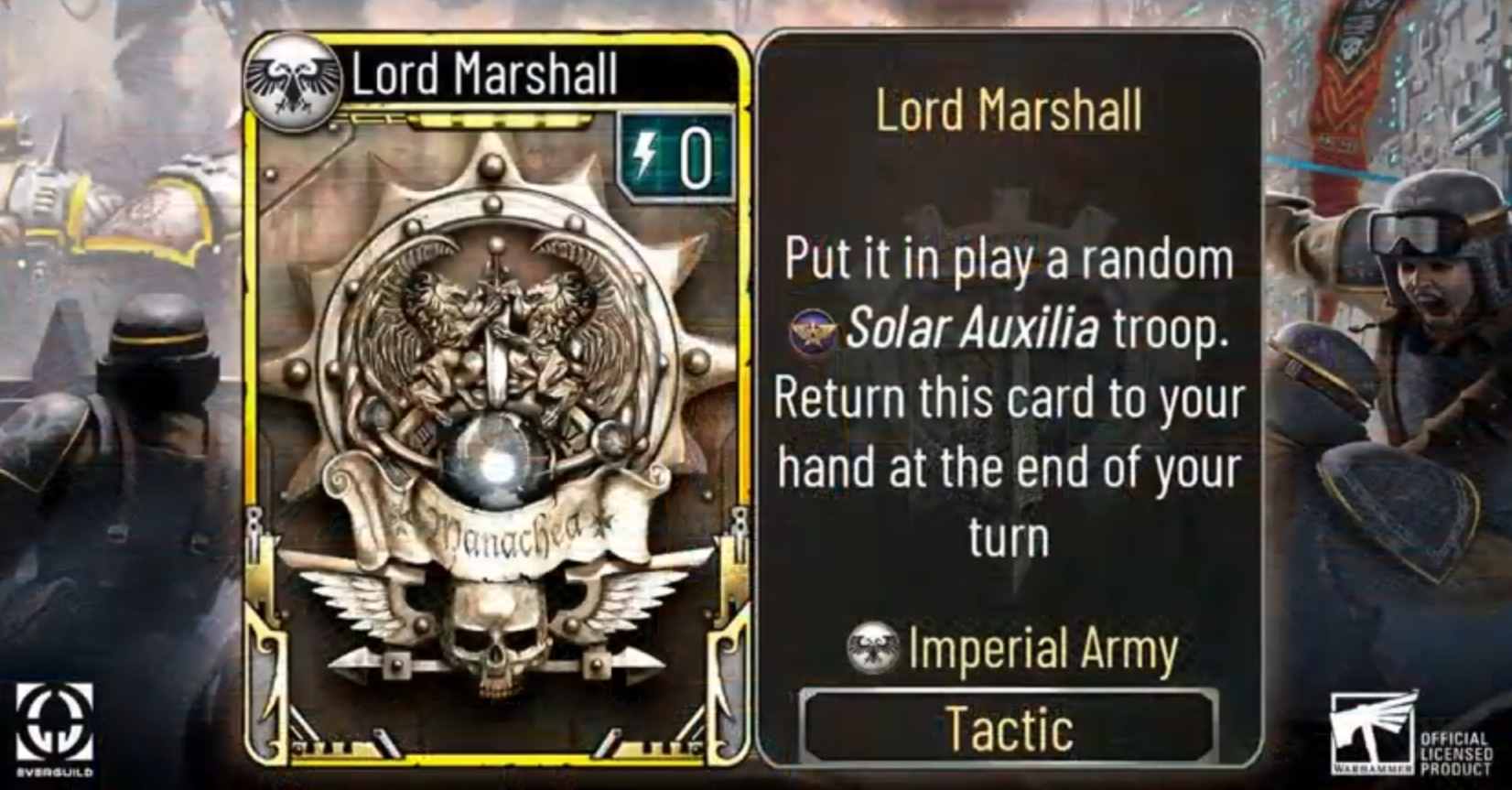Image resolution: width=1512 pixels, height=790 pixels.
Task: Click the Imperial Army eagle icon in panel
Action: click(873, 648)
